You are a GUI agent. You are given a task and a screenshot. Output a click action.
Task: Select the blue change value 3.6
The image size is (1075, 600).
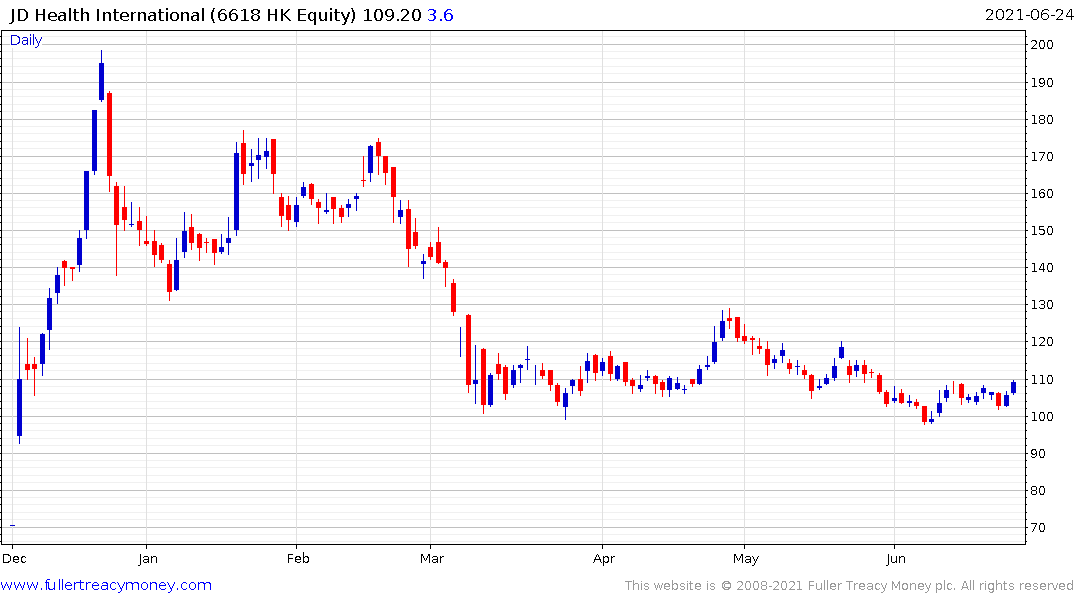(x=440, y=15)
